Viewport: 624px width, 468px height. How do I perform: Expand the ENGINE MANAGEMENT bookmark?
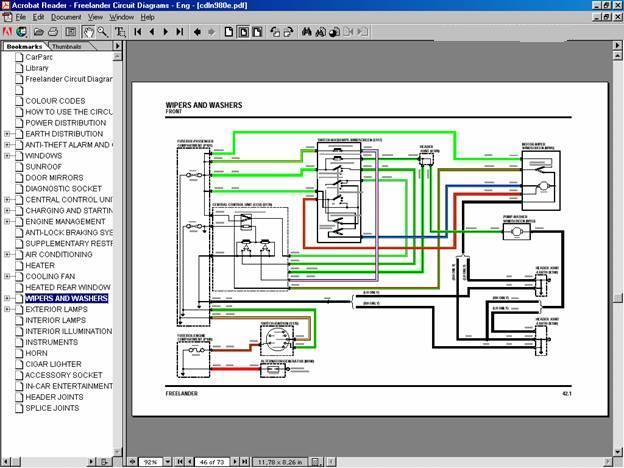coord(7,221)
